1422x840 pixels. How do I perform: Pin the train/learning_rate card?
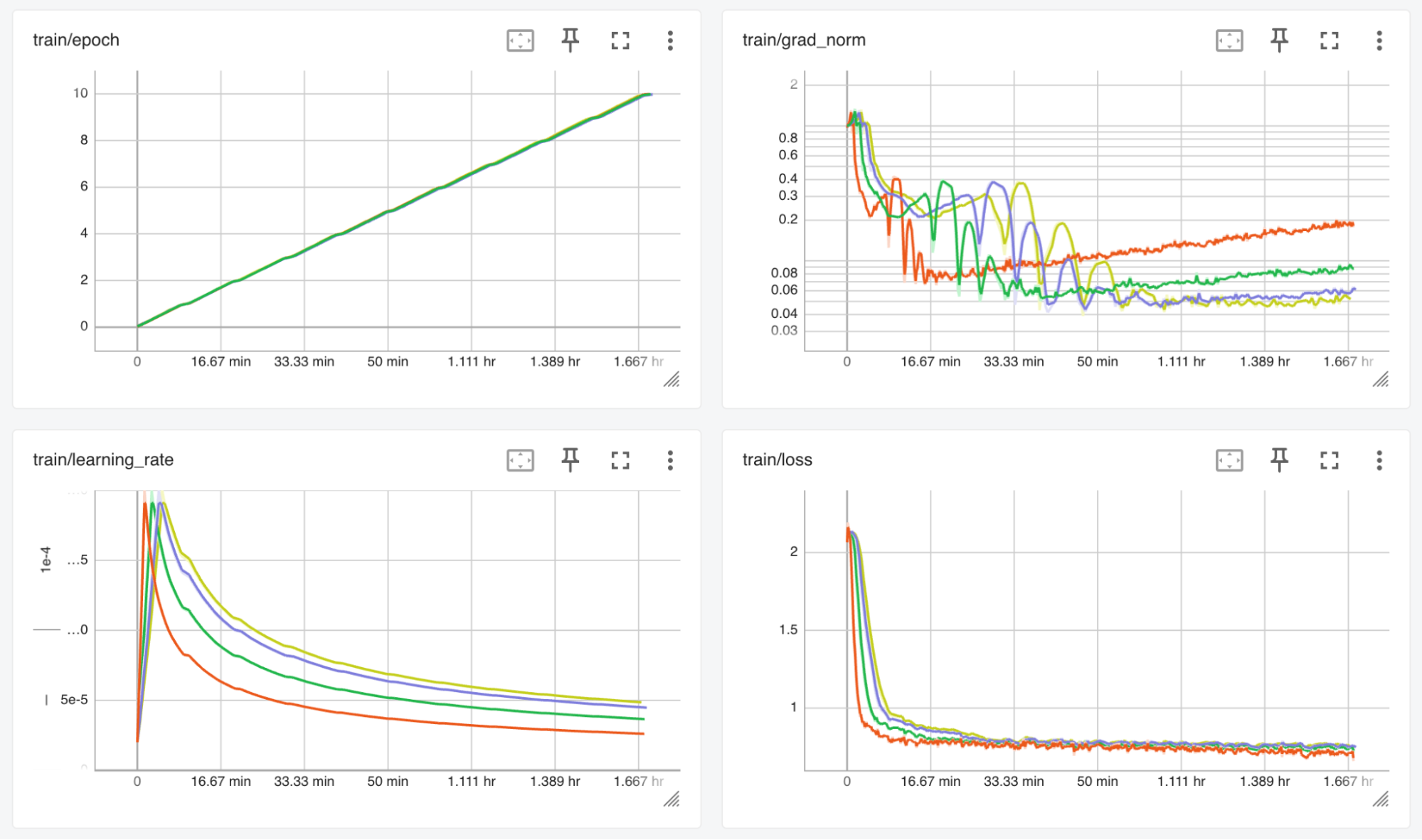[x=570, y=460]
